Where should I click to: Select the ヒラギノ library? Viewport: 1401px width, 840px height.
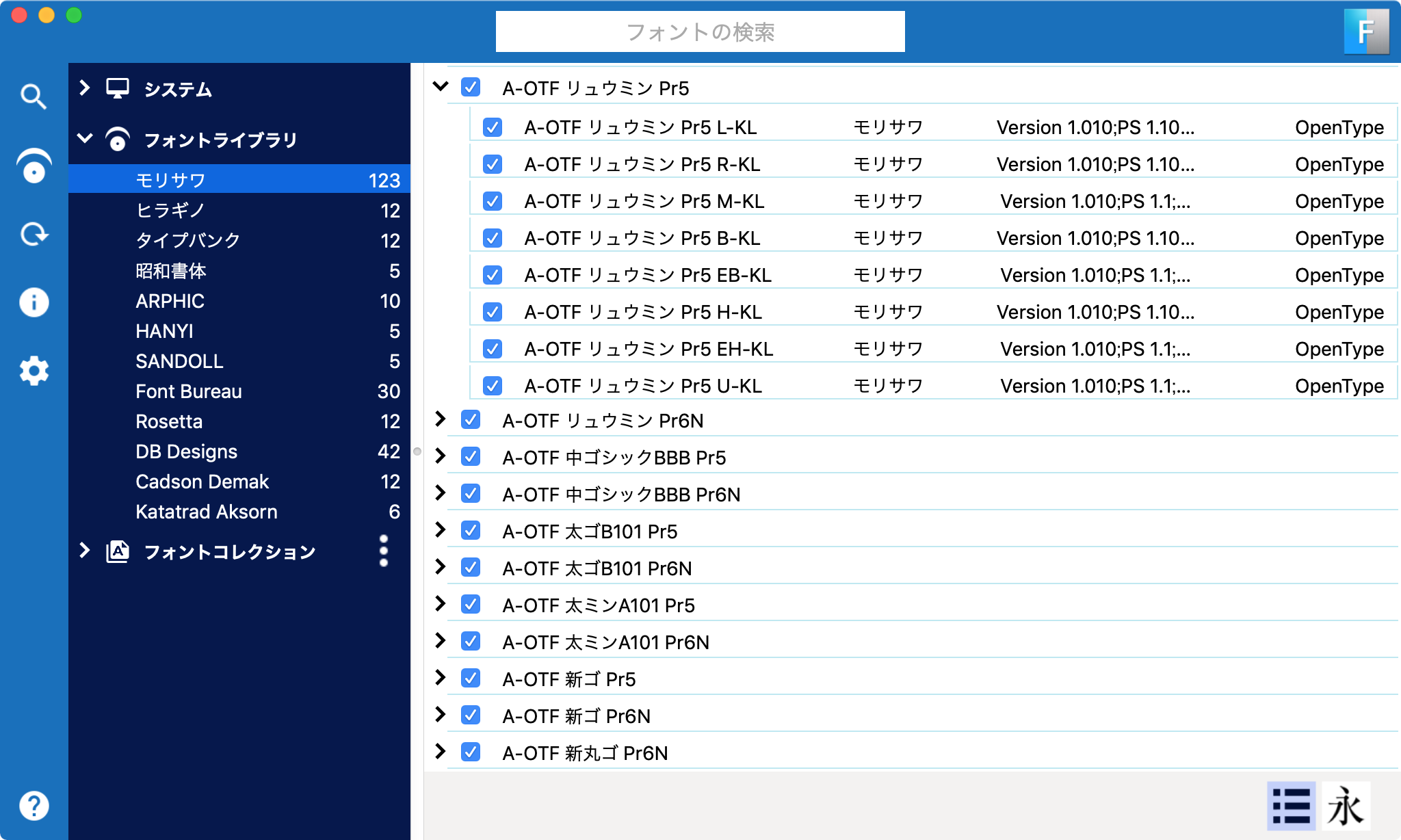239,210
